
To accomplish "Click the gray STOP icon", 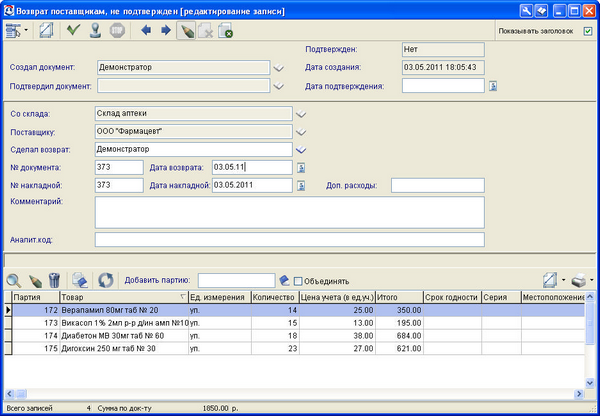I will (x=117, y=30).
